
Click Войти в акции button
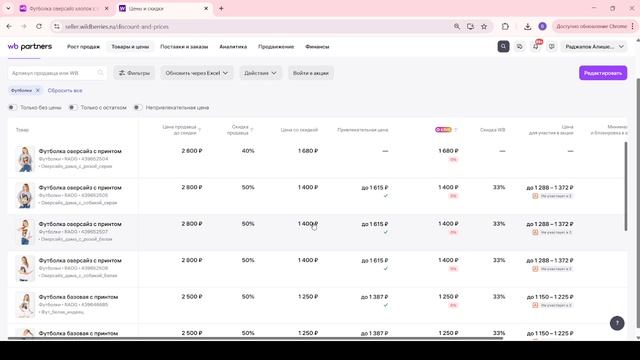point(311,73)
